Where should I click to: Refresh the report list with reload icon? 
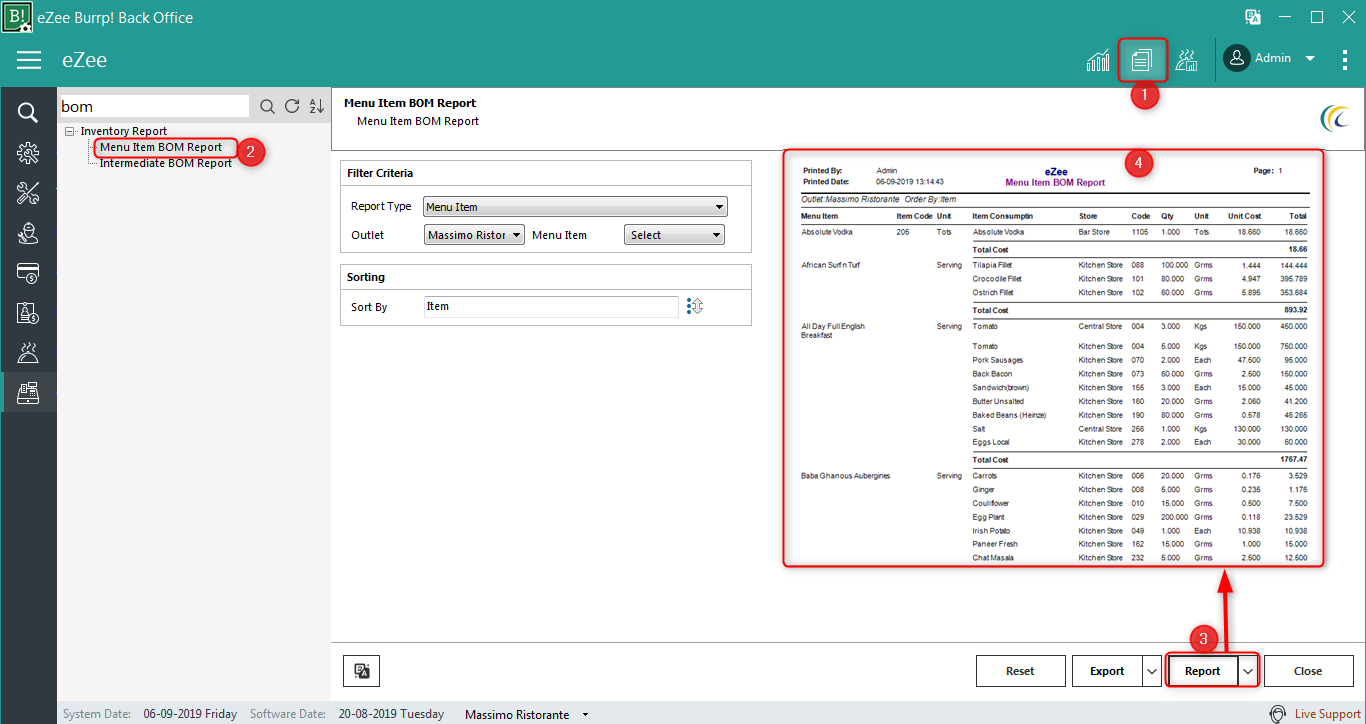[x=292, y=107]
